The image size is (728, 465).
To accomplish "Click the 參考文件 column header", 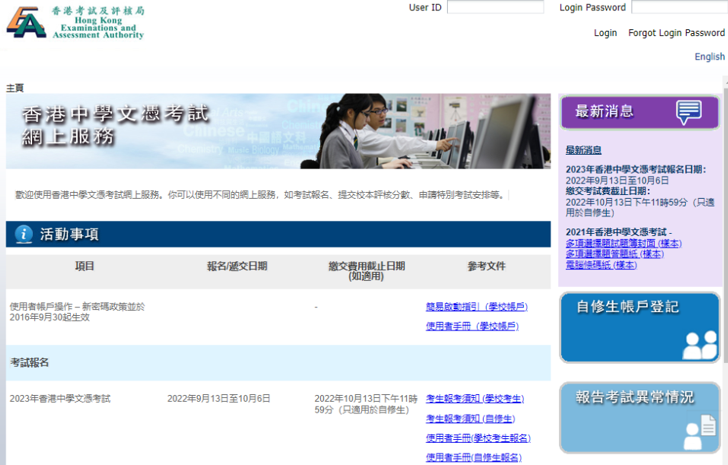I will 486,266.
